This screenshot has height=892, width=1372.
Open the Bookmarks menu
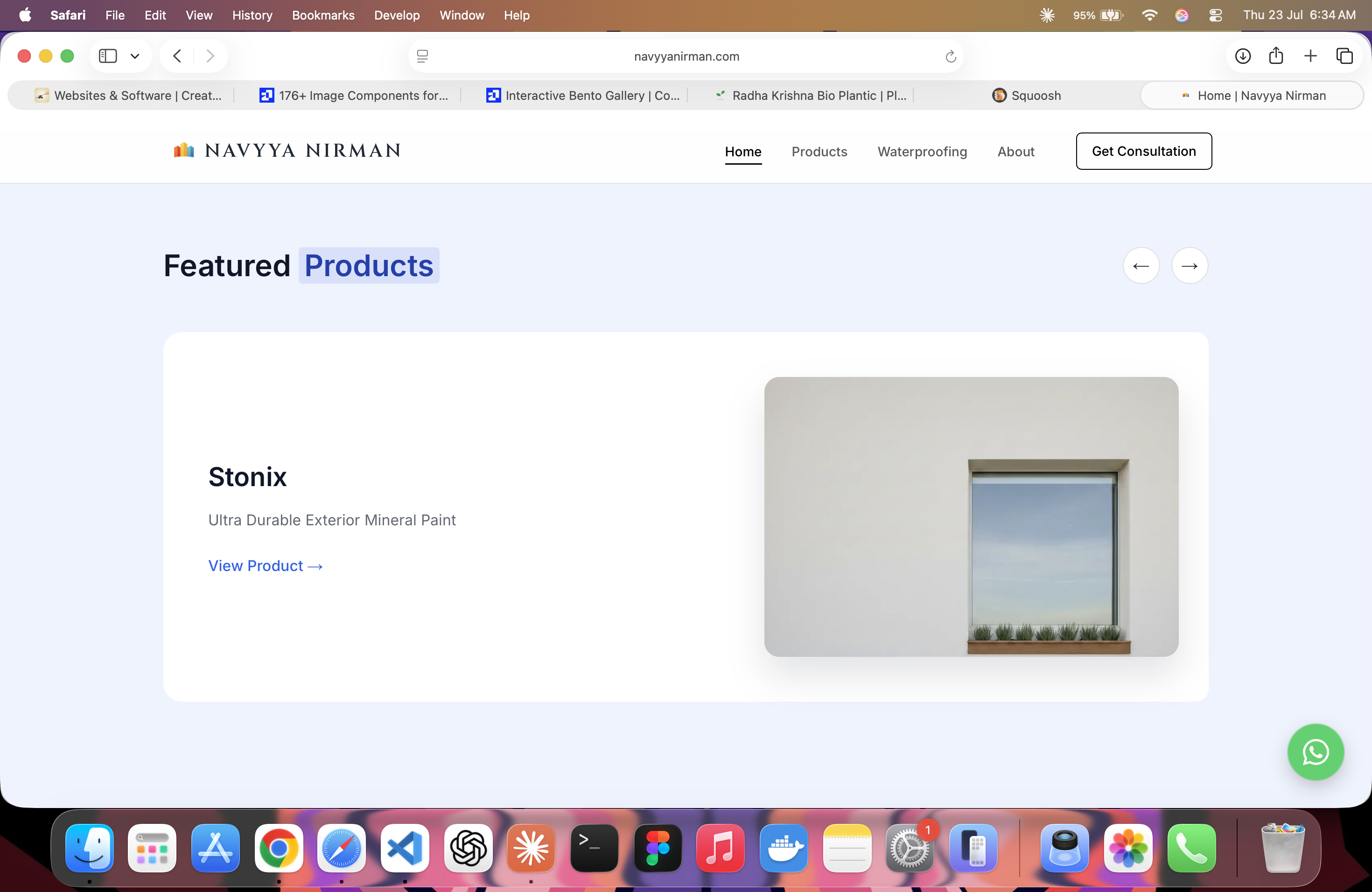pos(323,15)
